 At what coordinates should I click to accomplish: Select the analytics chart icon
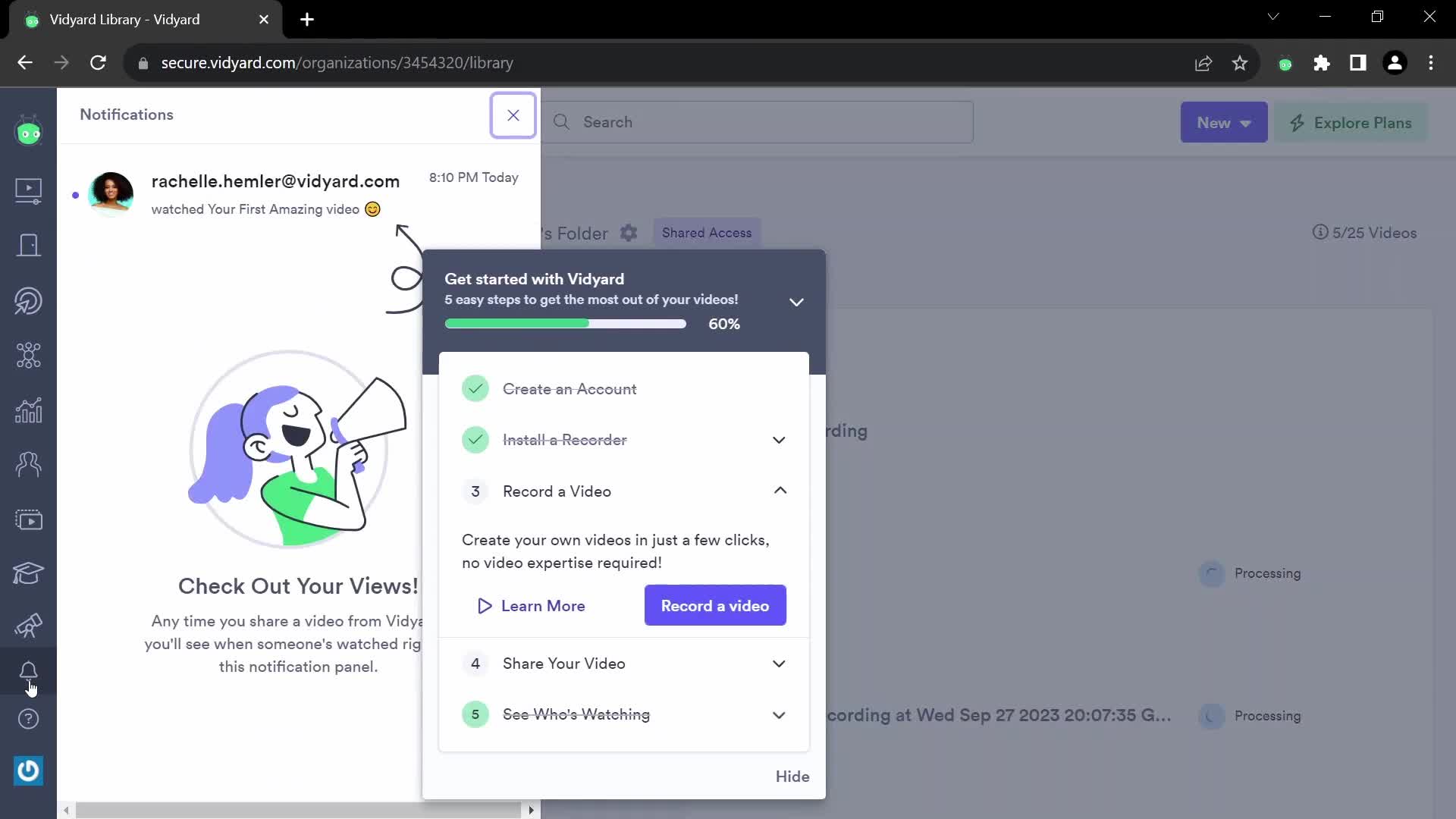click(x=28, y=410)
